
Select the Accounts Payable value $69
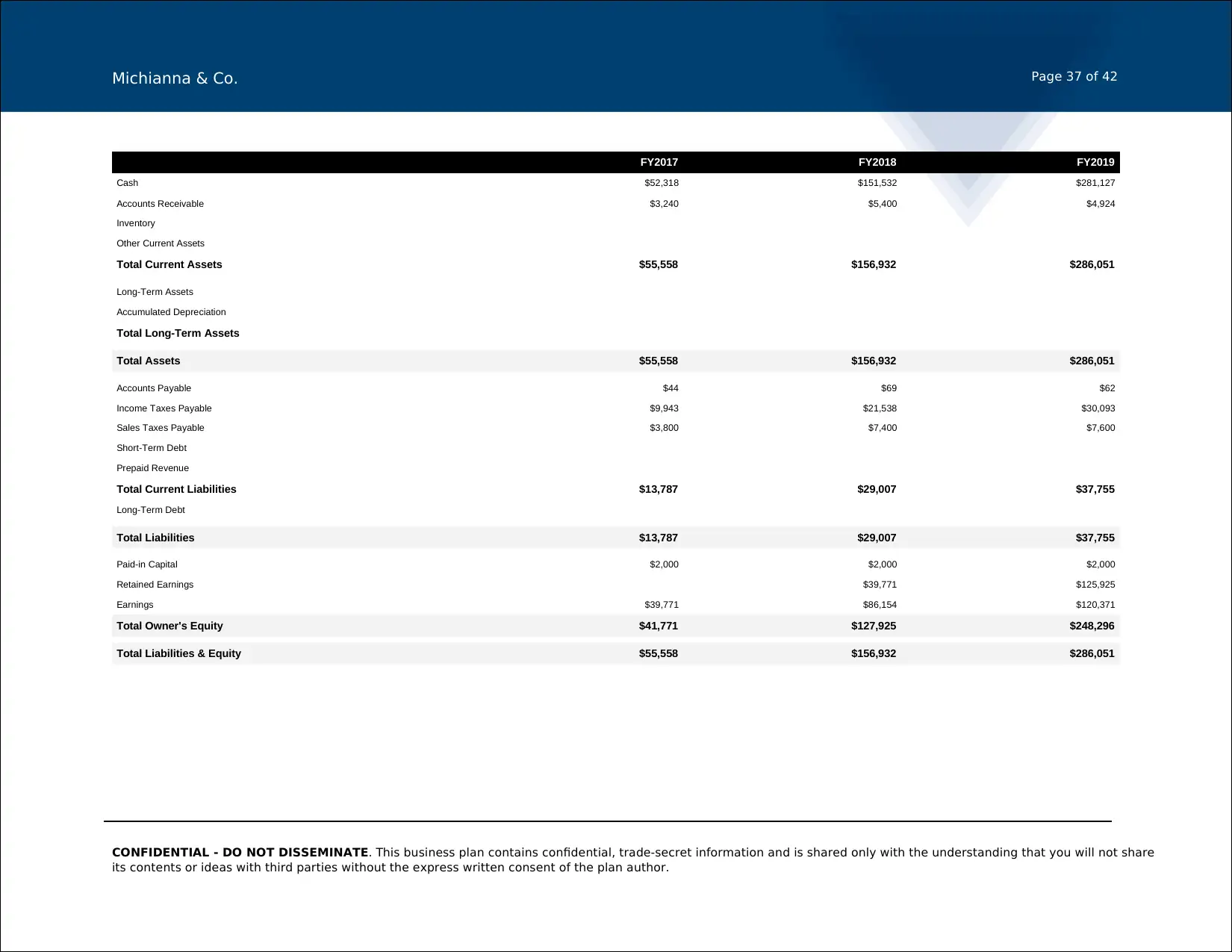coord(889,388)
